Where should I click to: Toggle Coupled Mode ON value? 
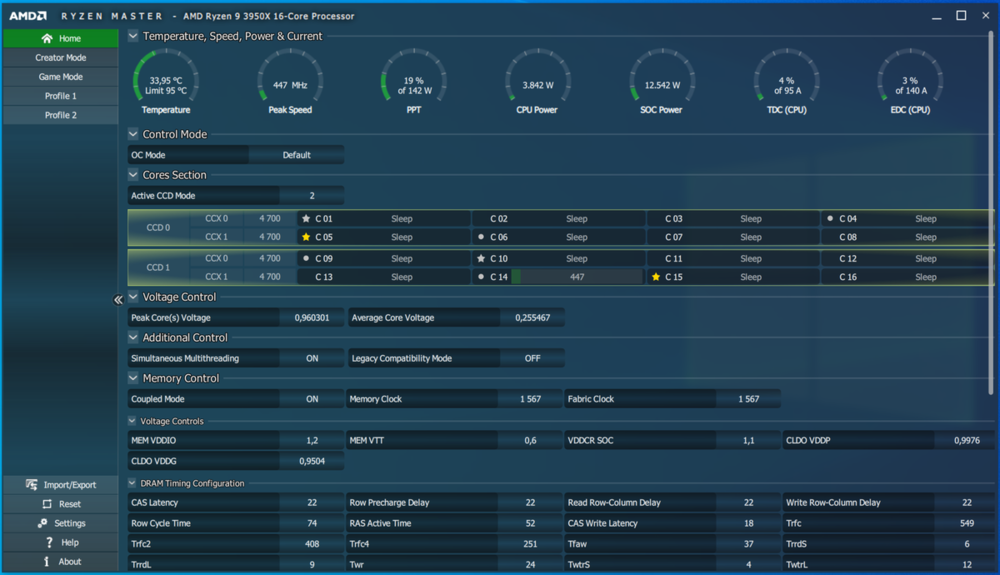tap(312, 399)
